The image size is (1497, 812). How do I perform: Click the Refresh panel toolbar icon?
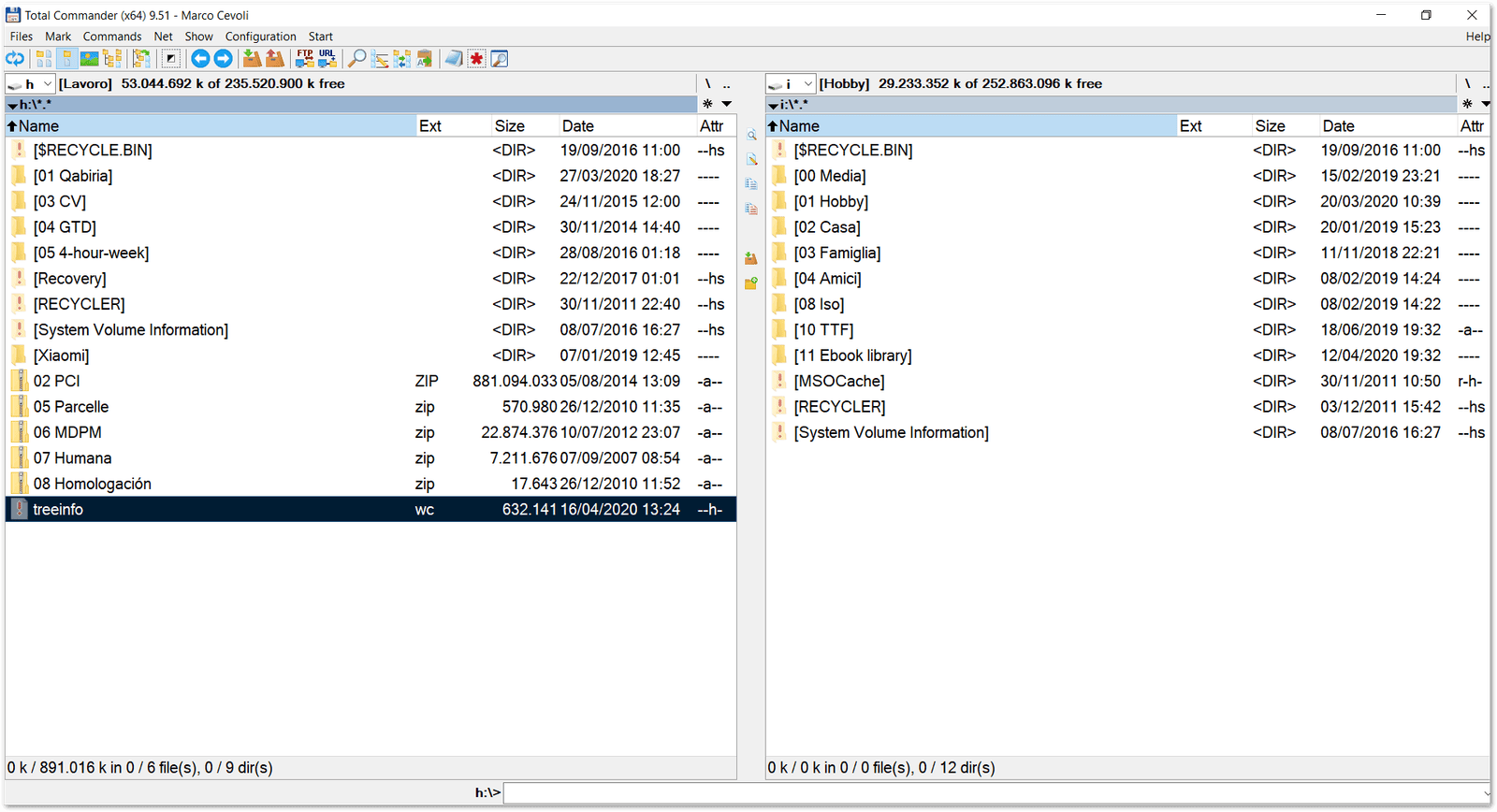click(15, 59)
